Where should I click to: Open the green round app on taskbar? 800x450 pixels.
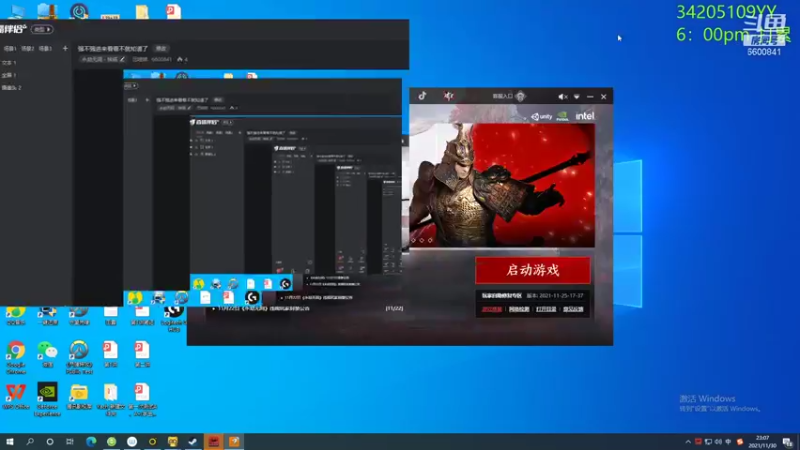point(112,441)
